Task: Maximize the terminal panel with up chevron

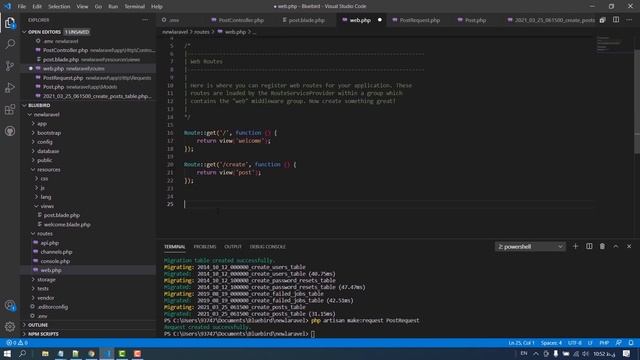Action: tap(616, 246)
